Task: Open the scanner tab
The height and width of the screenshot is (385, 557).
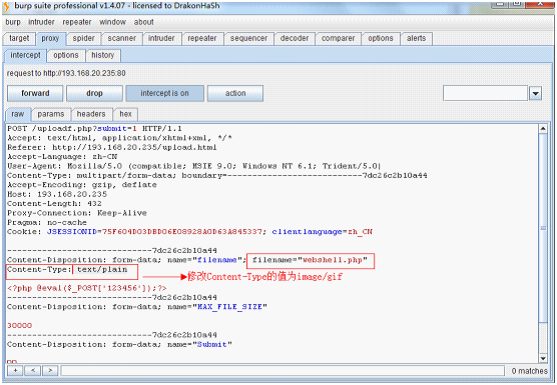Action: 122,38
